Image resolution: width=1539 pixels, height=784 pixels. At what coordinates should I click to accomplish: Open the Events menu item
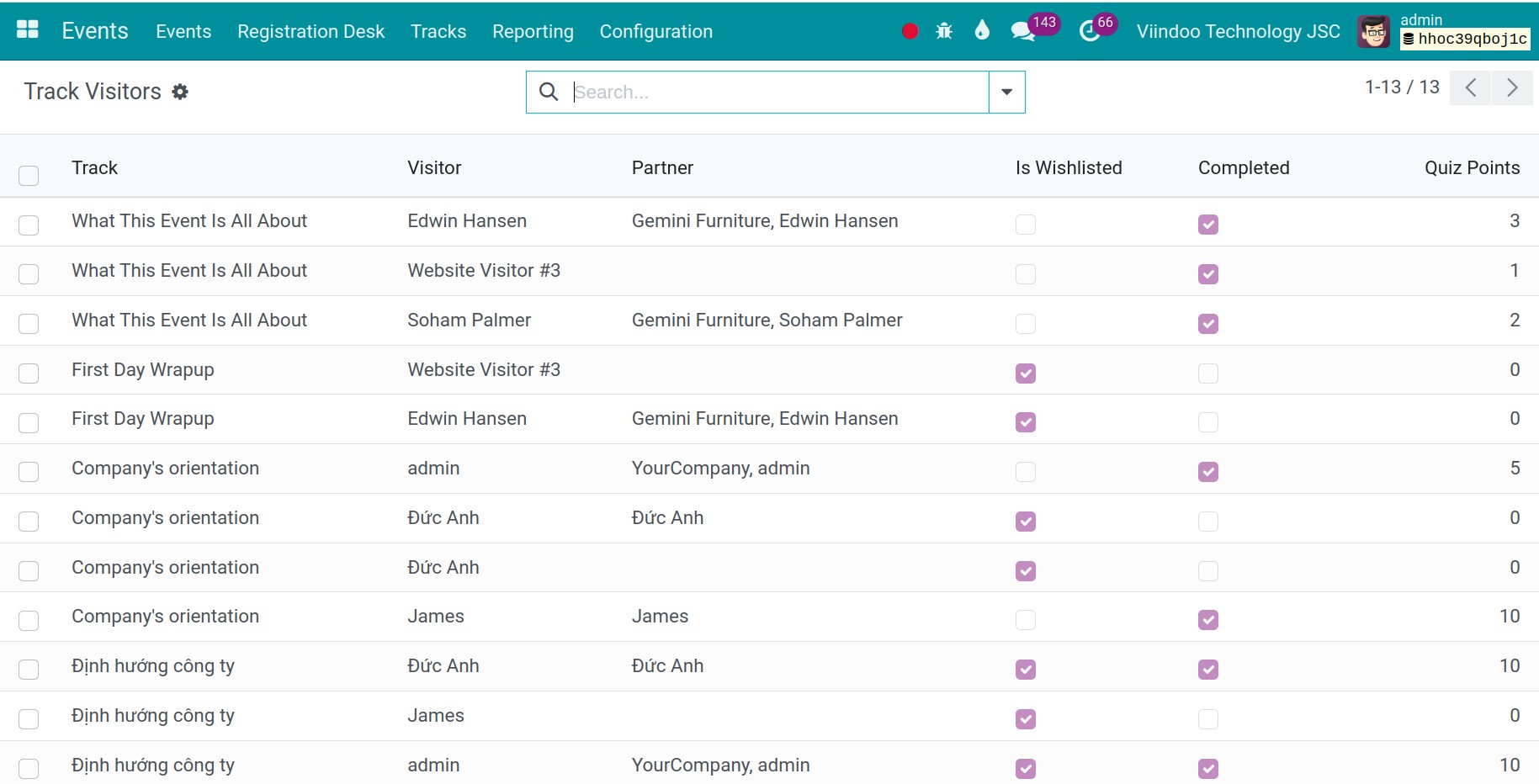tap(183, 32)
